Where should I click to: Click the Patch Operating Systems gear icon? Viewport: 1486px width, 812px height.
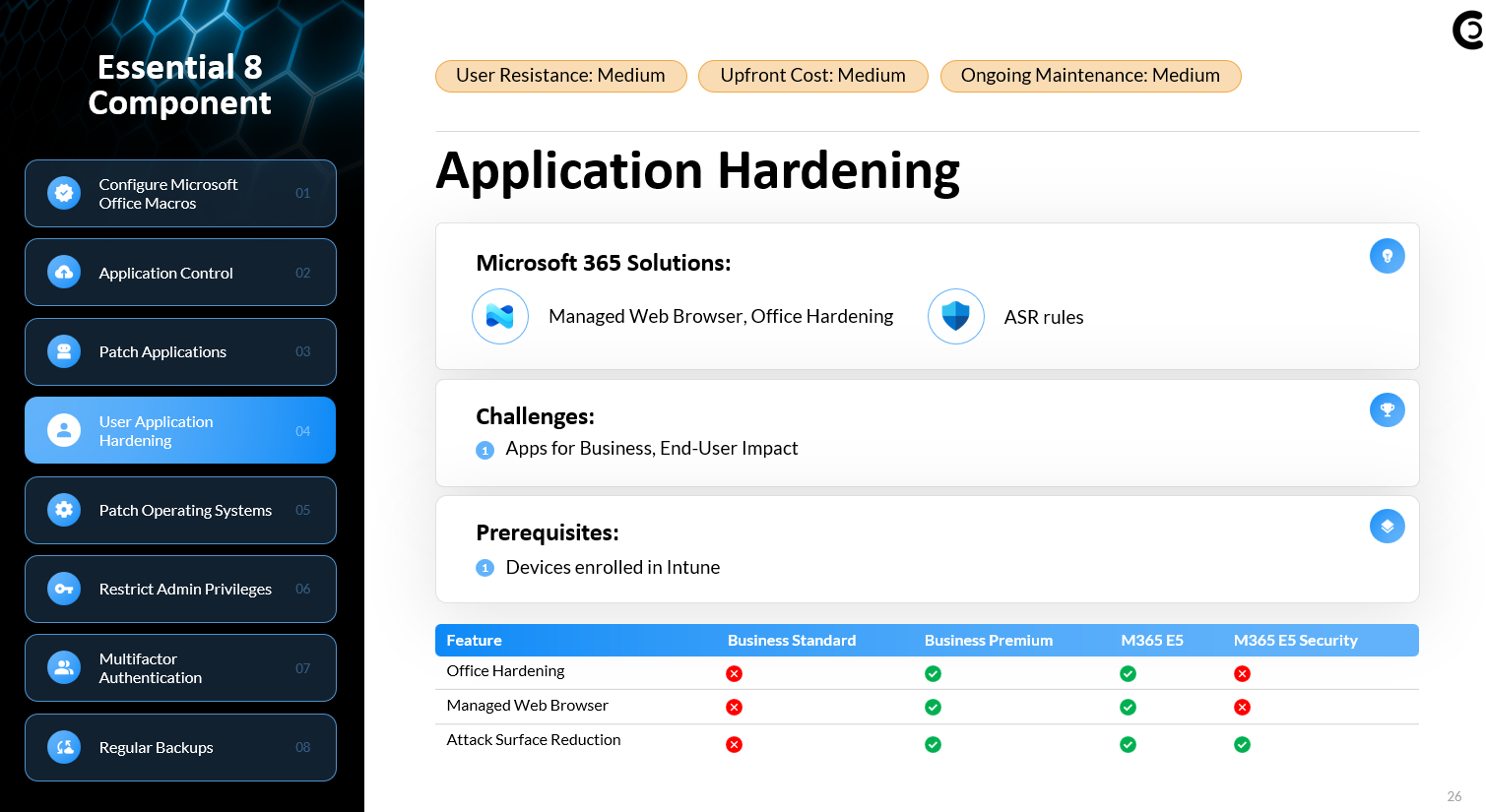click(x=64, y=510)
